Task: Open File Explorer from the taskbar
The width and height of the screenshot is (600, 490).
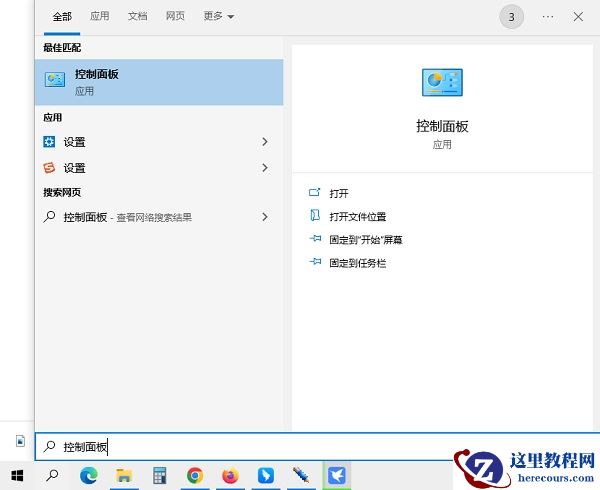Action: click(x=124, y=475)
